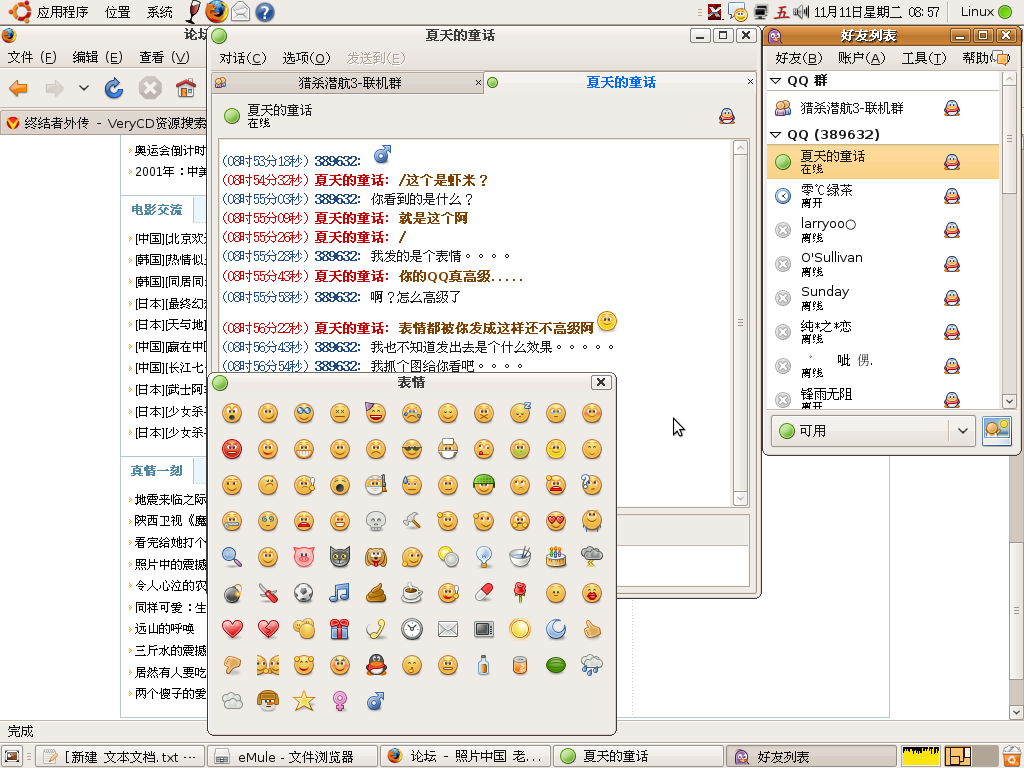Click the show desktop button

pyautogui.click(x=12, y=756)
